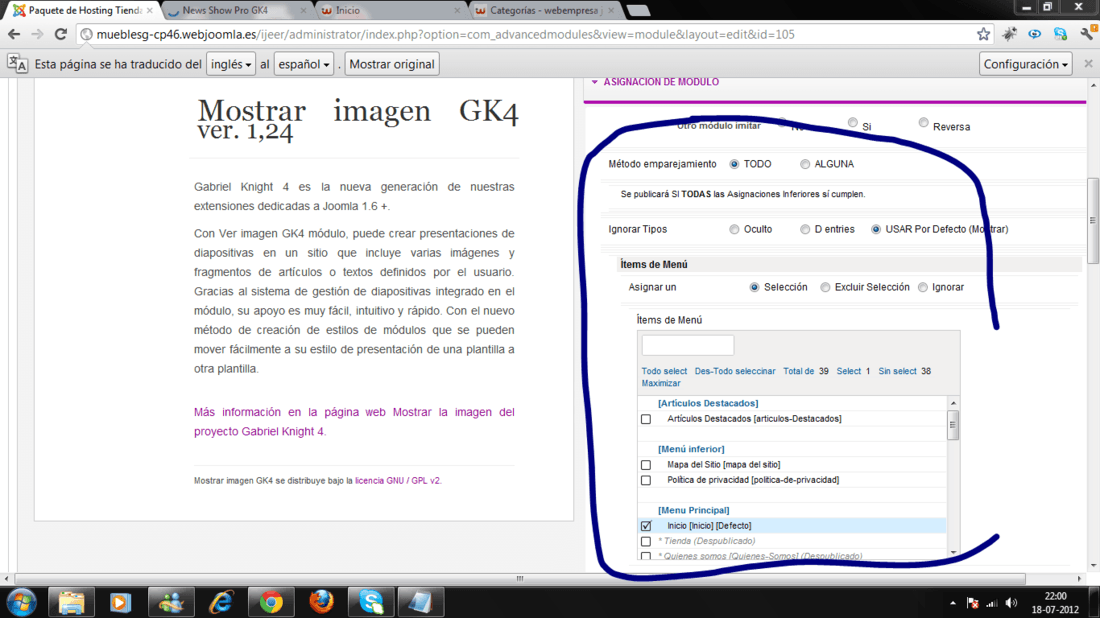Dismiss the translation bar with its X

(1088, 64)
